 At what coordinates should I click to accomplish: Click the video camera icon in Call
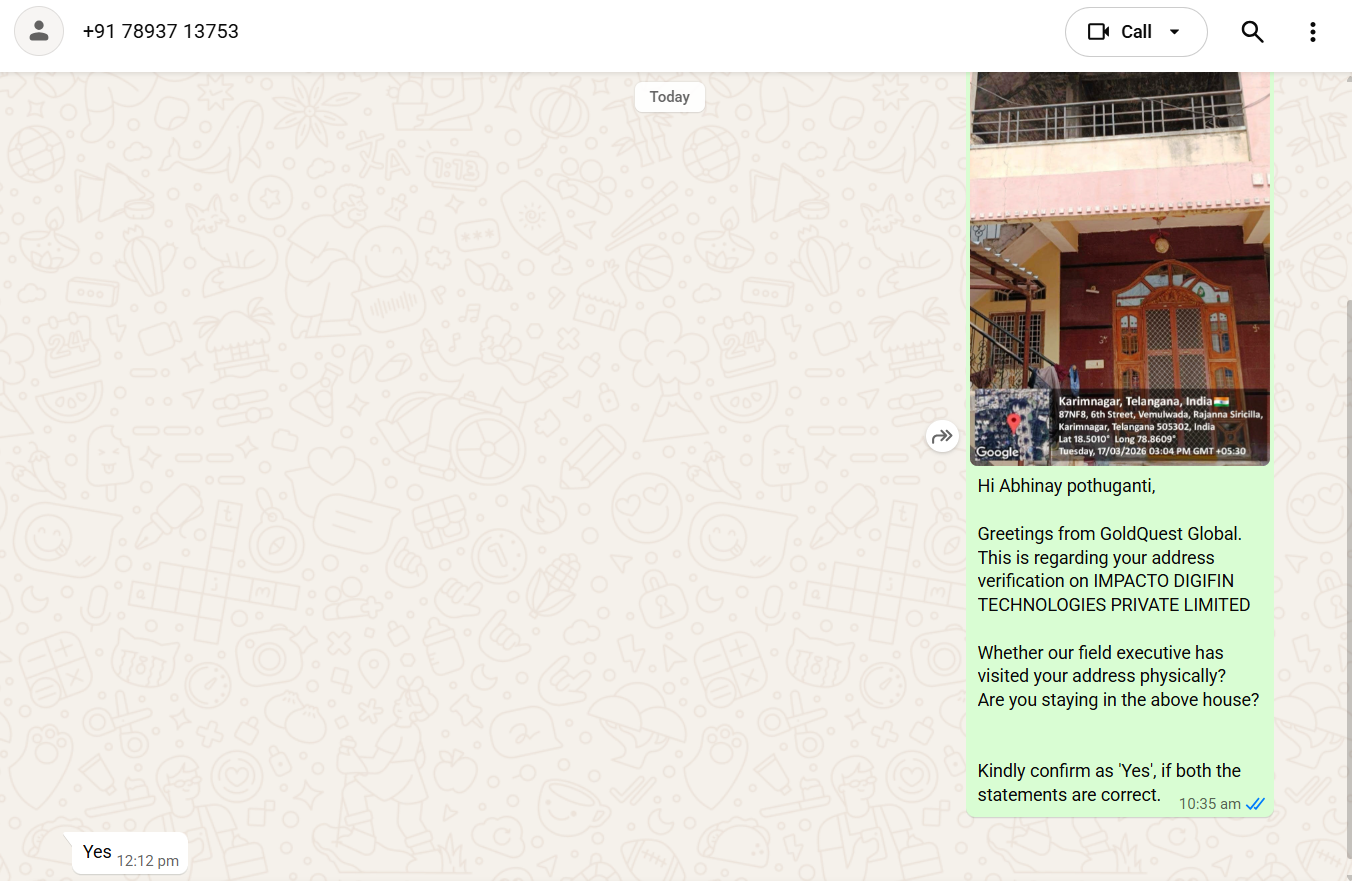click(1099, 32)
